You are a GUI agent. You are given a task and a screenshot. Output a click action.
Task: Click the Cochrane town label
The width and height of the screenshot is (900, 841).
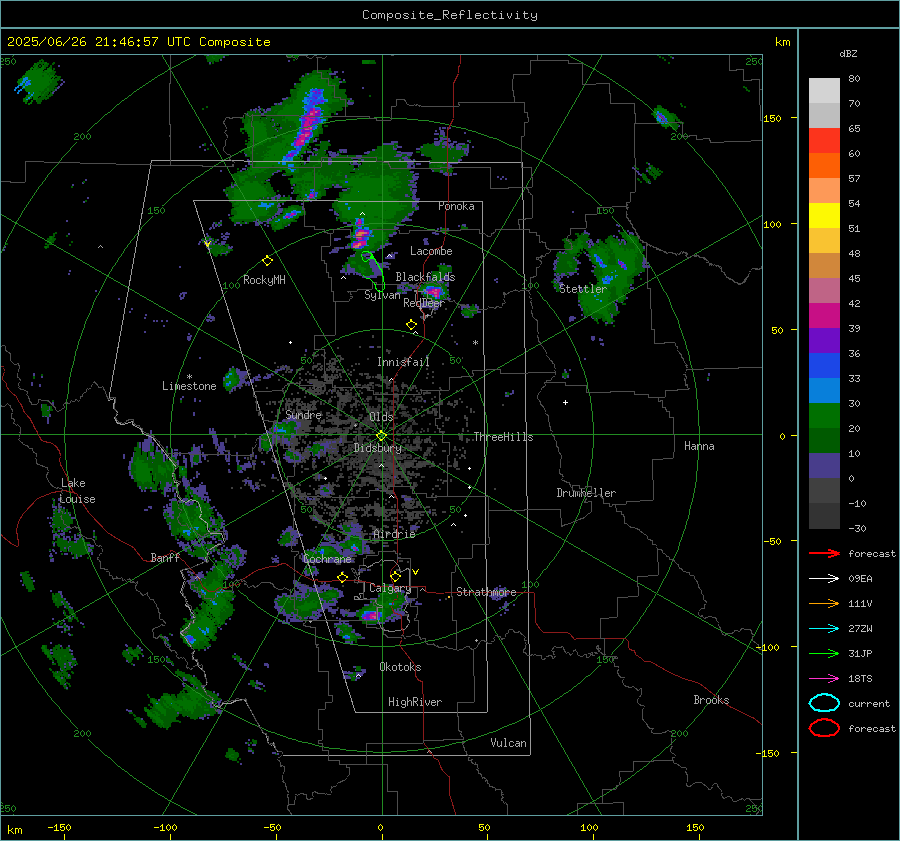click(327, 559)
